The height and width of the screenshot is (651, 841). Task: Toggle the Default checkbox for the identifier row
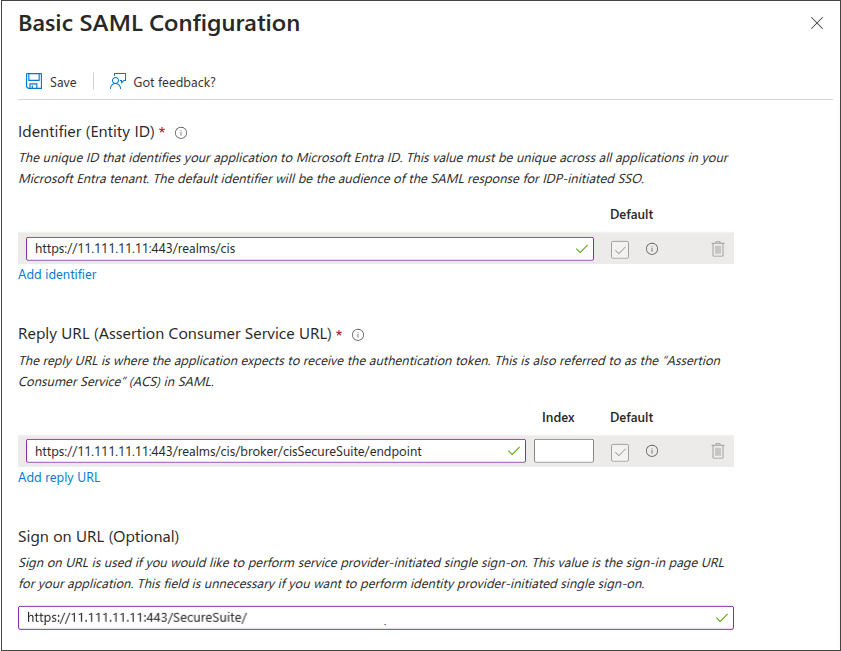[x=620, y=249]
